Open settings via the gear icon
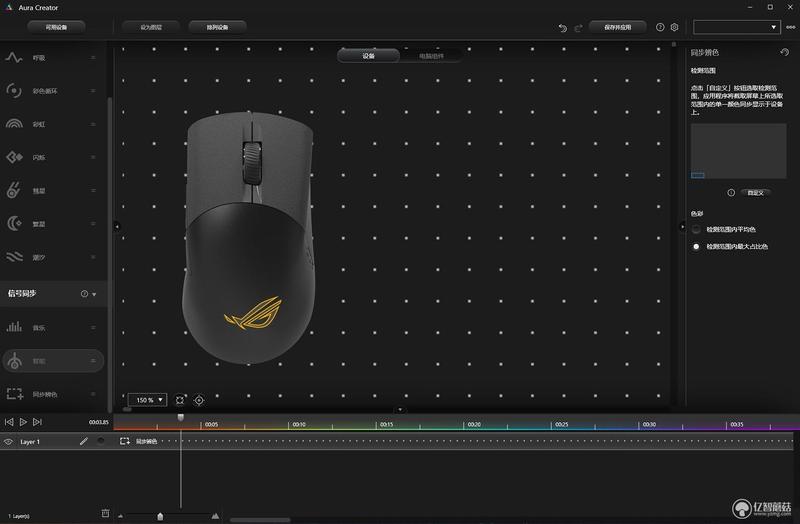 [x=674, y=27]
